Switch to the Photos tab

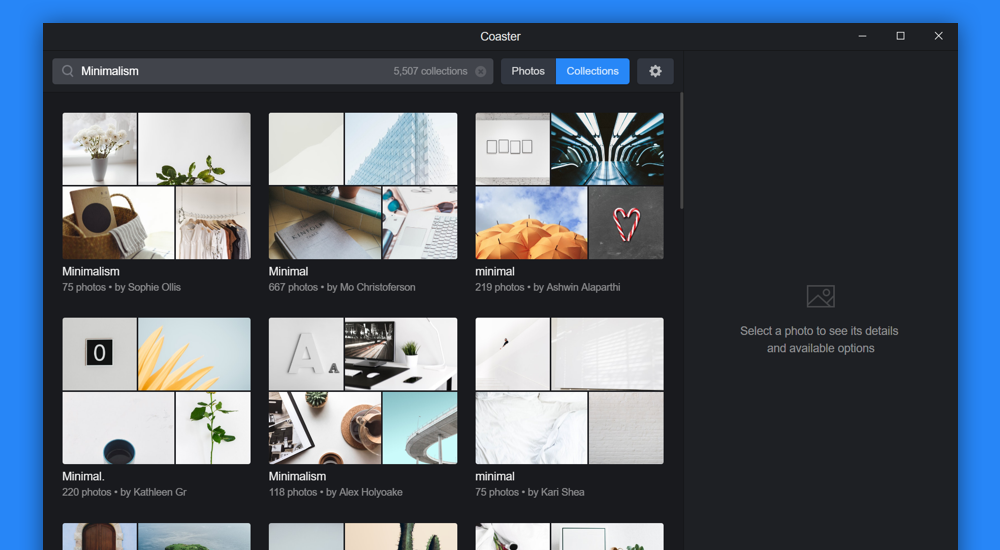pos(528,71)
